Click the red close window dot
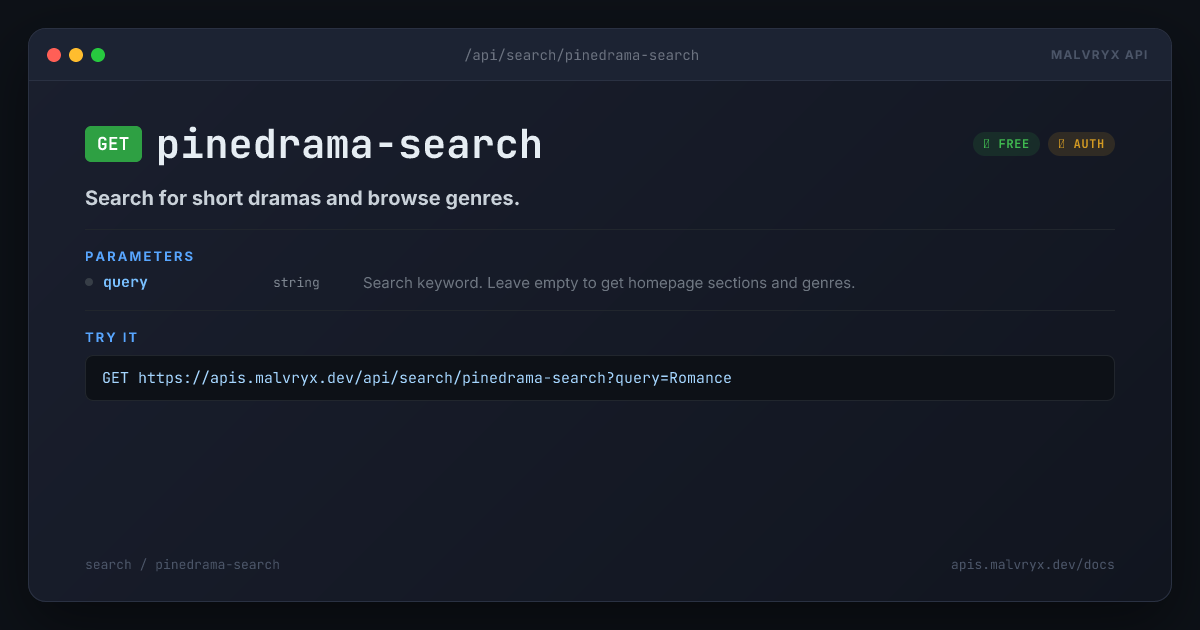 (54, 55)
